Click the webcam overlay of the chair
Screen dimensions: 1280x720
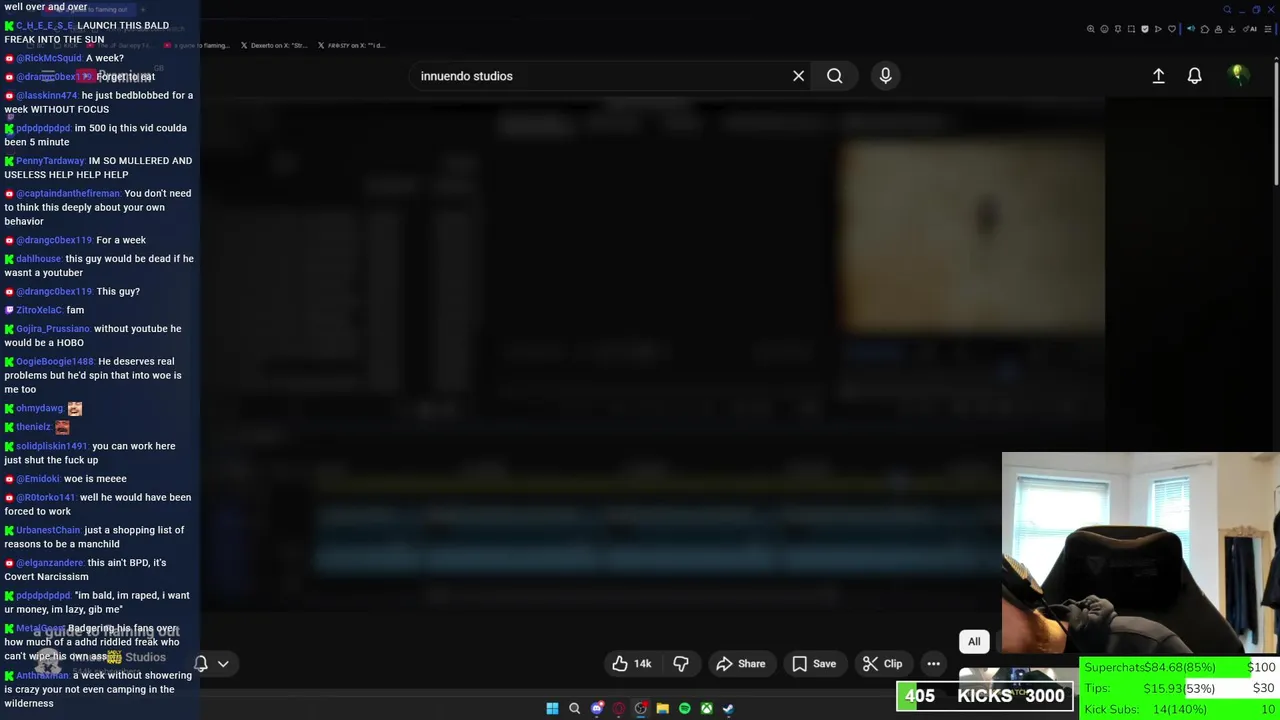click(x=1140, y=553)
